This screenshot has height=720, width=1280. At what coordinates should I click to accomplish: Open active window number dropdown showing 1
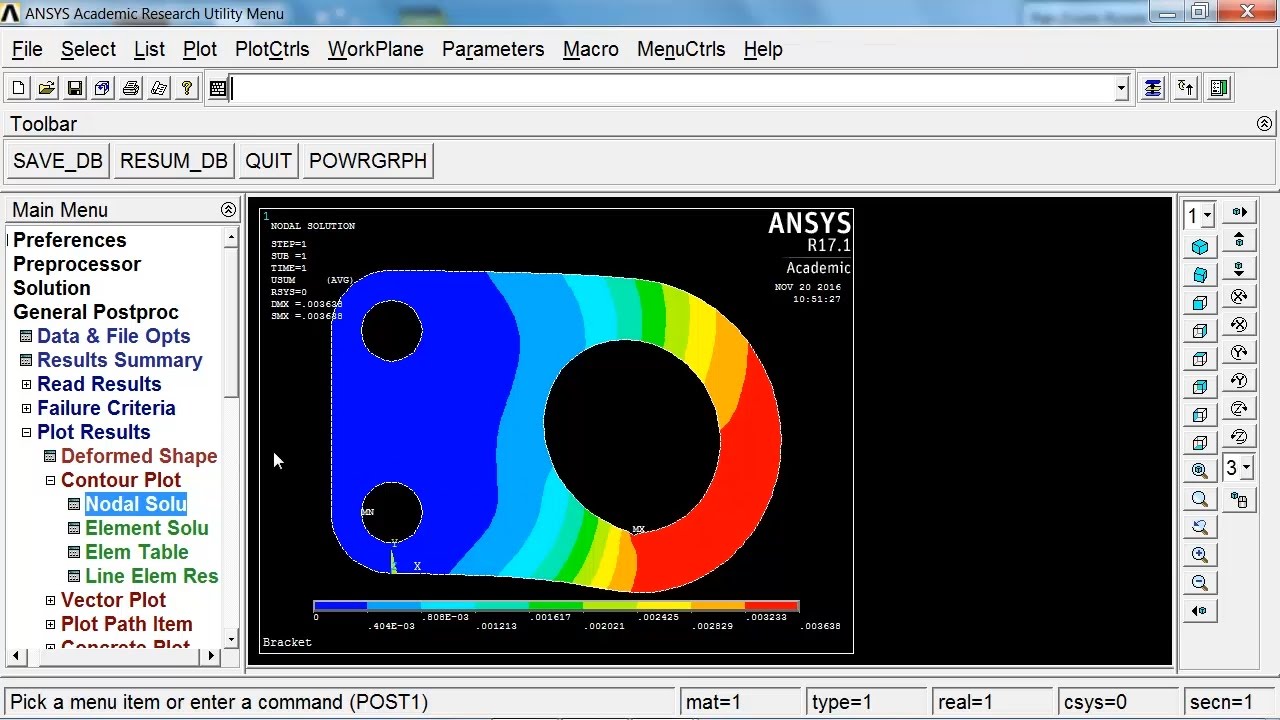point(1208,216)
